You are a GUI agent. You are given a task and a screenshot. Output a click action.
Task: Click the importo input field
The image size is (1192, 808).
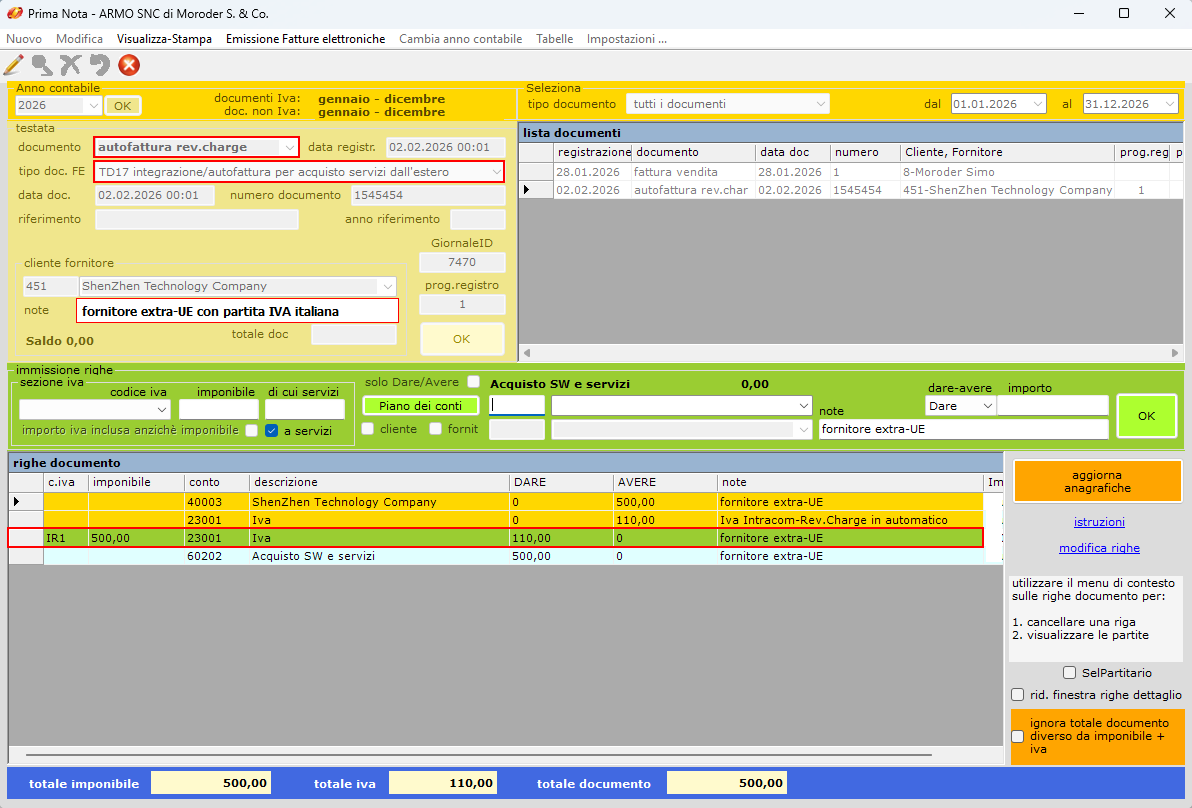(1052, 406)
